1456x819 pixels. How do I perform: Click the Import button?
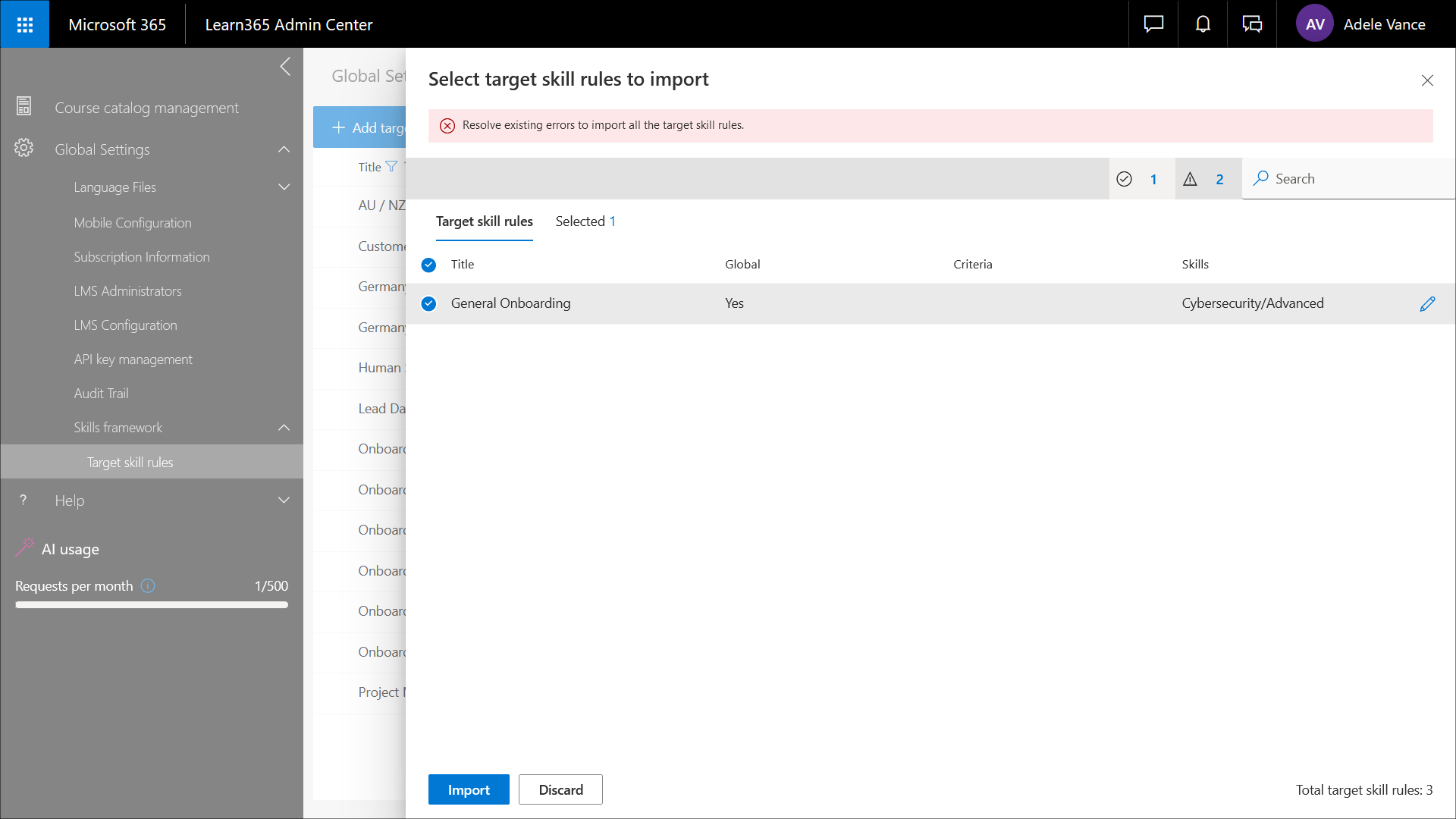tap(469, 789)
